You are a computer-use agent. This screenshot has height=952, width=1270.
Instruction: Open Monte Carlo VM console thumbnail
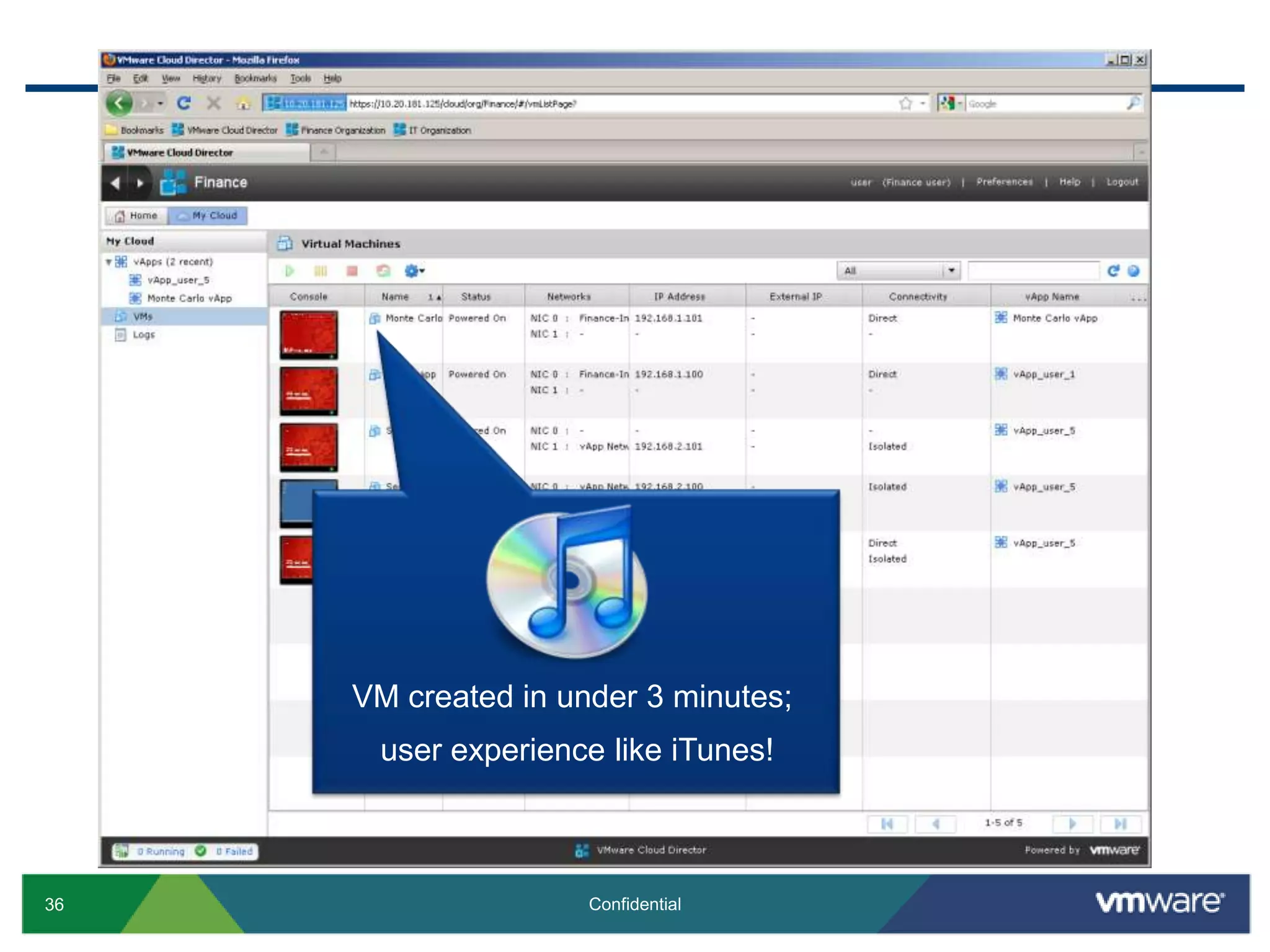(x=309, y=335)
